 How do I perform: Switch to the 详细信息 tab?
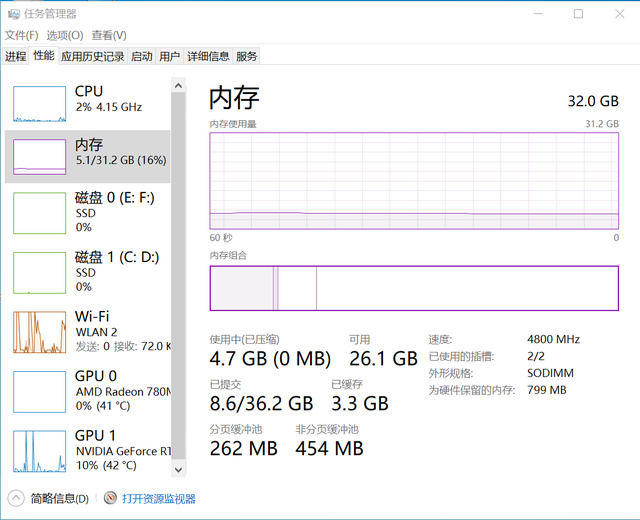point(208,57)
